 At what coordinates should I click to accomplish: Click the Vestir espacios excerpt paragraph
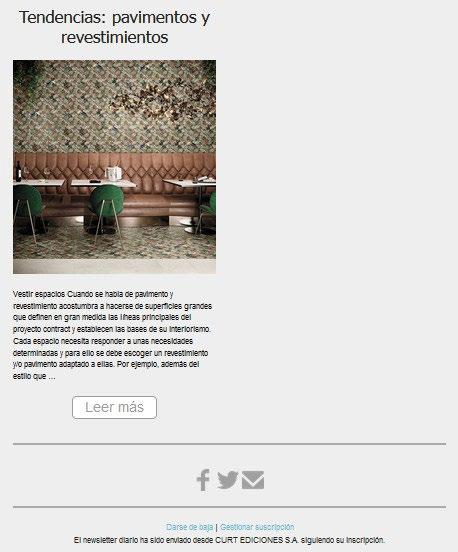point(113,335)
